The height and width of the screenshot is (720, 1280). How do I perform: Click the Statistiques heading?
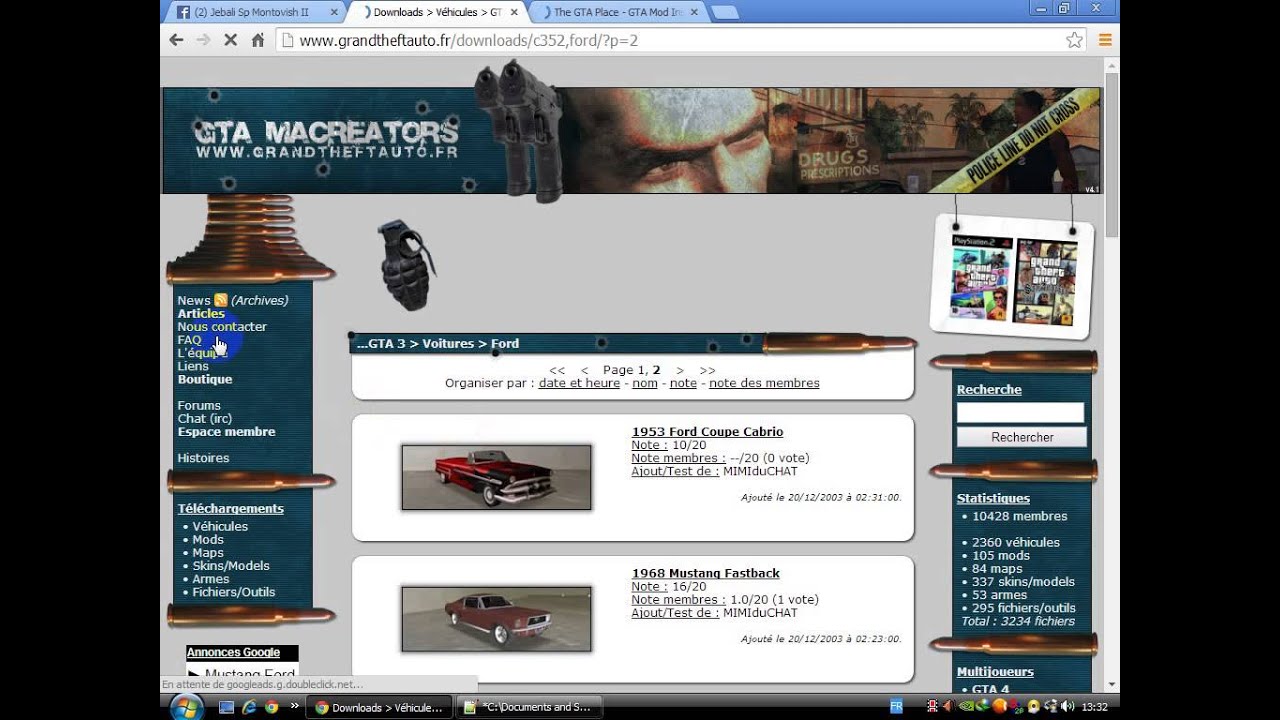pos(993,498)
